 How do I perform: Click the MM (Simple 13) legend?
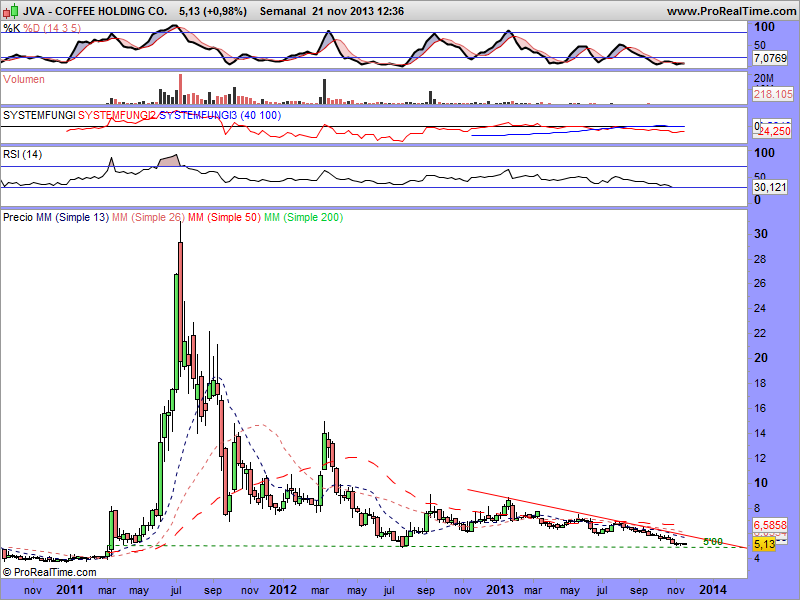tap(72, 217)
